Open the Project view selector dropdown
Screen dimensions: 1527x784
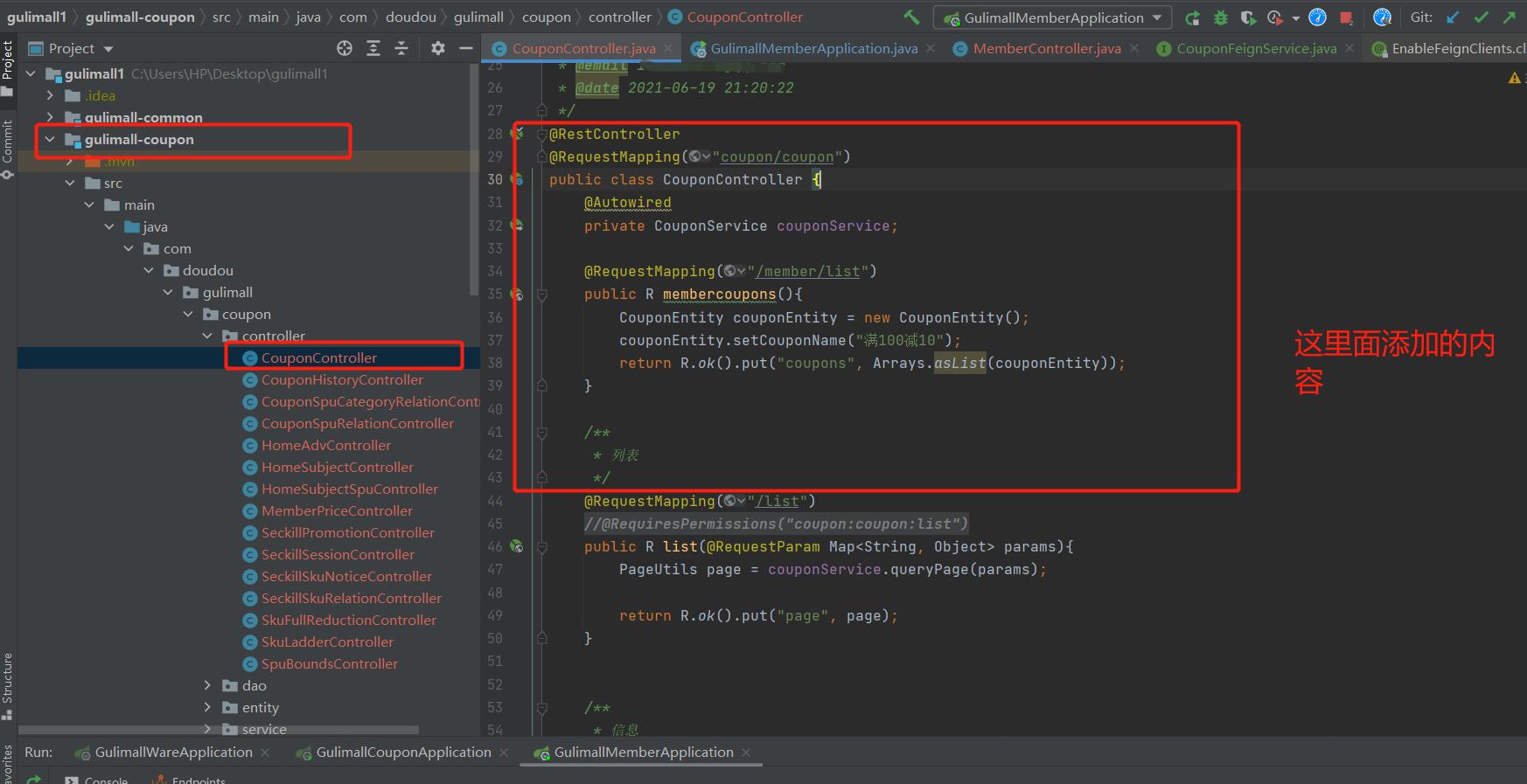(72, 48)
